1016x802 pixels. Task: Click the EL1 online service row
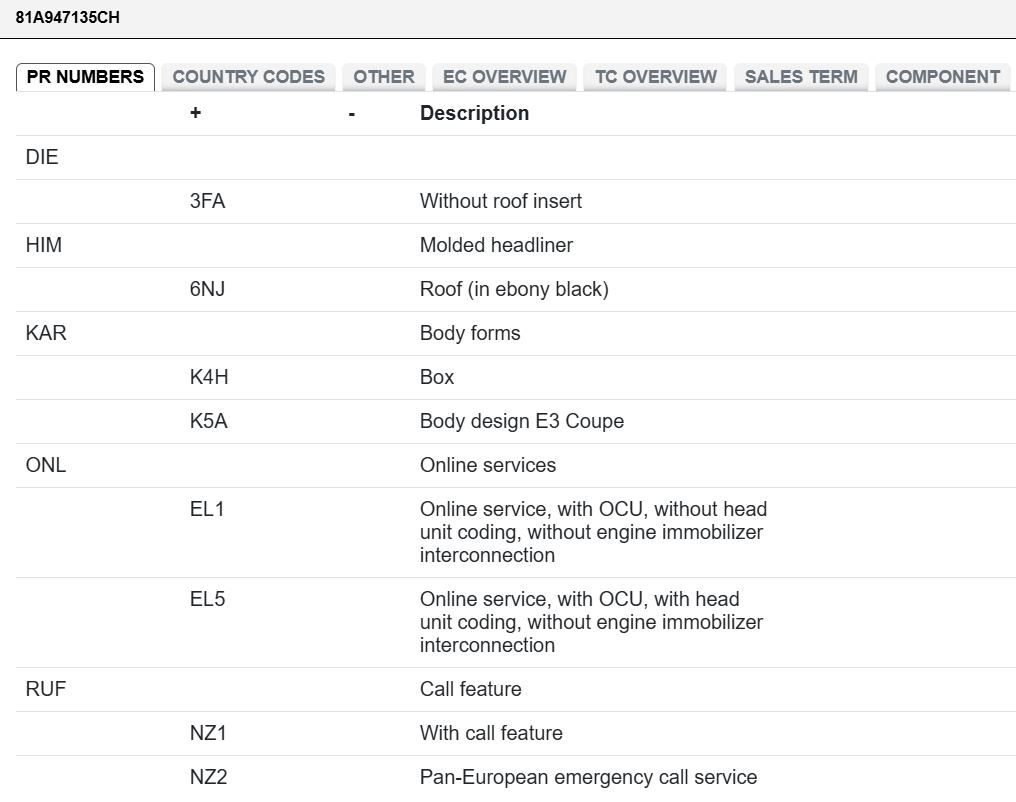(516, 533)
